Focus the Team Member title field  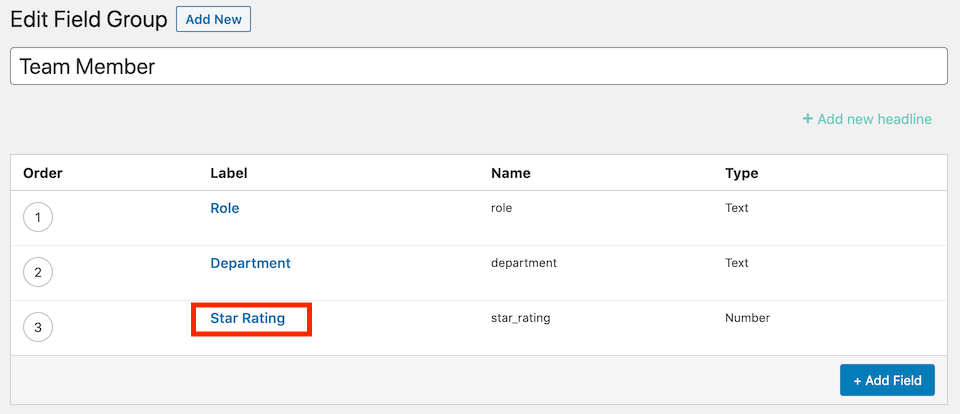[479, 66]
